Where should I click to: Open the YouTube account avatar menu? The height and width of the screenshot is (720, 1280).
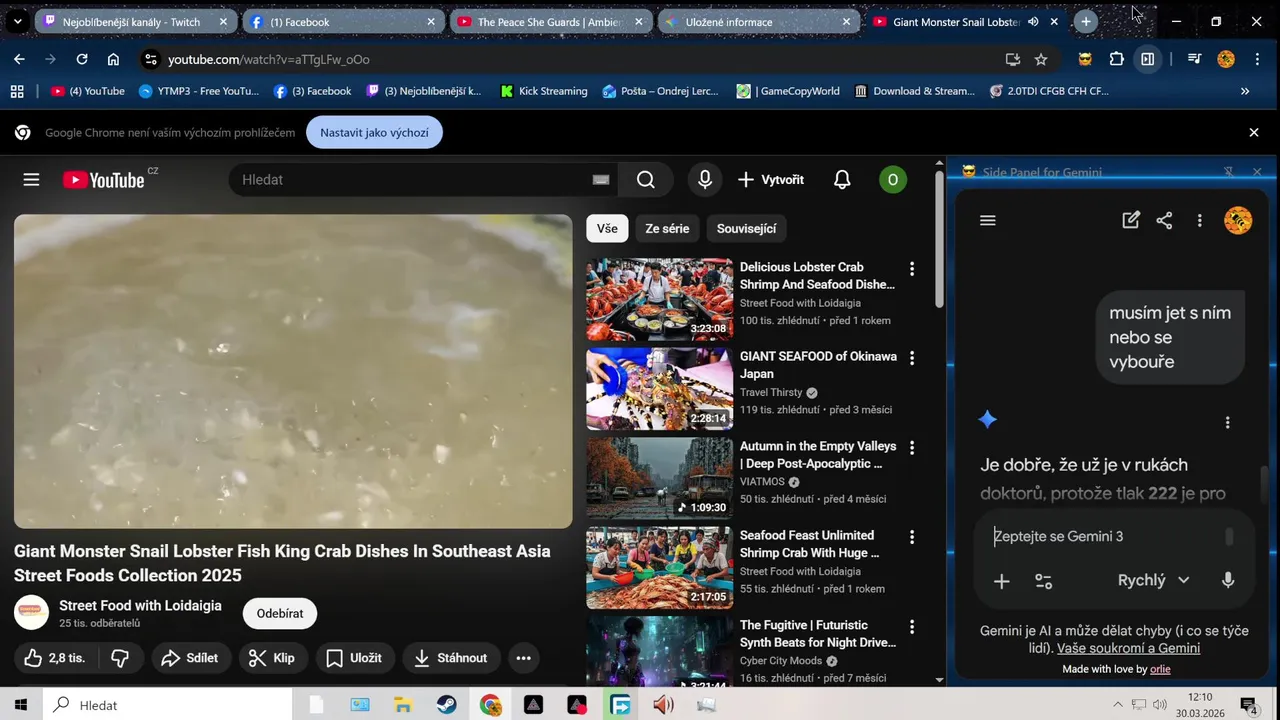(x=892, y=180)
